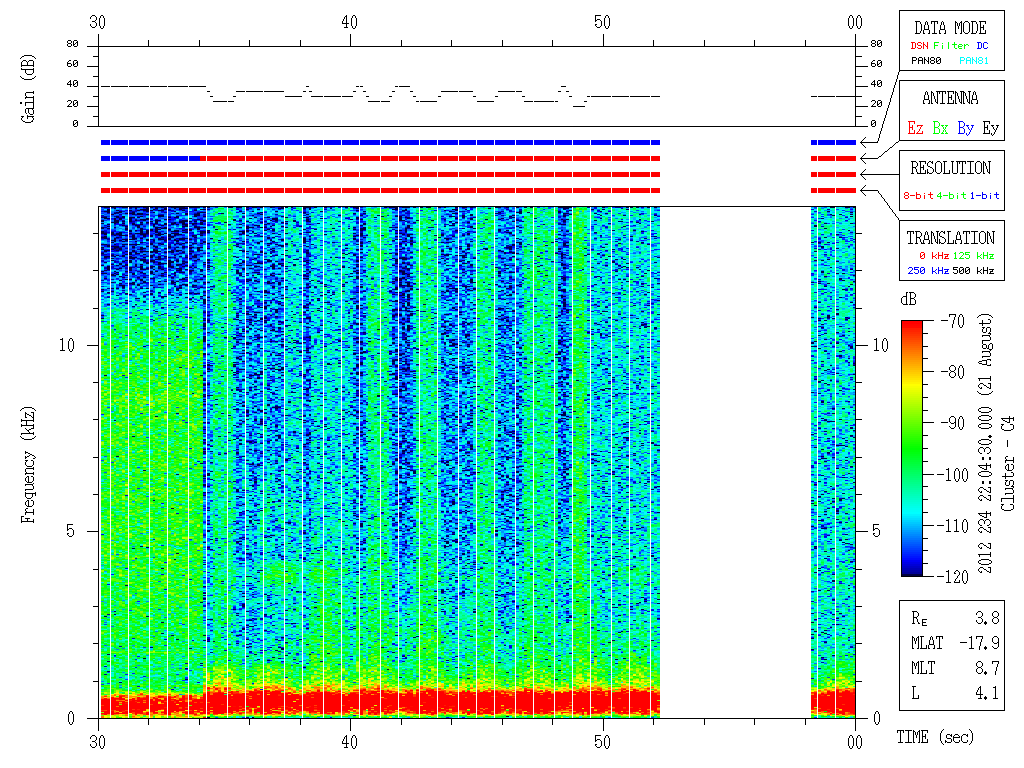This screenshot has height=768, width=1024.
Task: Click the Cluster - C4 spacecraft label
Action: tap(1008, 471)
